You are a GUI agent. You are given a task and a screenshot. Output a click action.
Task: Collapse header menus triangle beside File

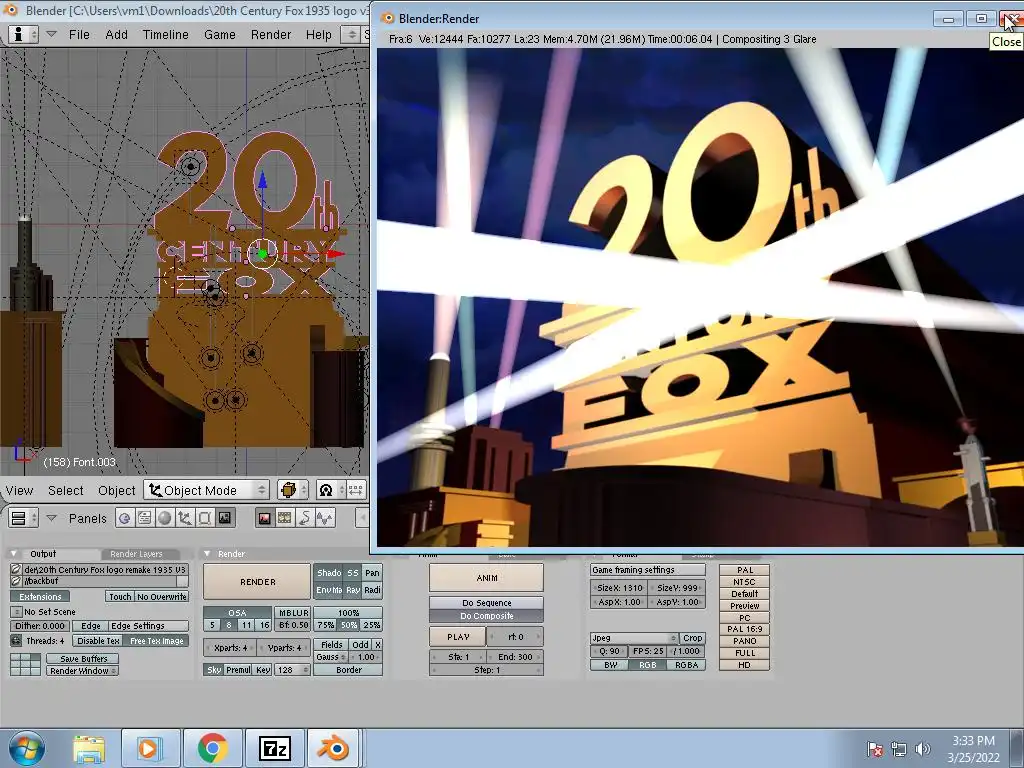[x=52, y=34]
